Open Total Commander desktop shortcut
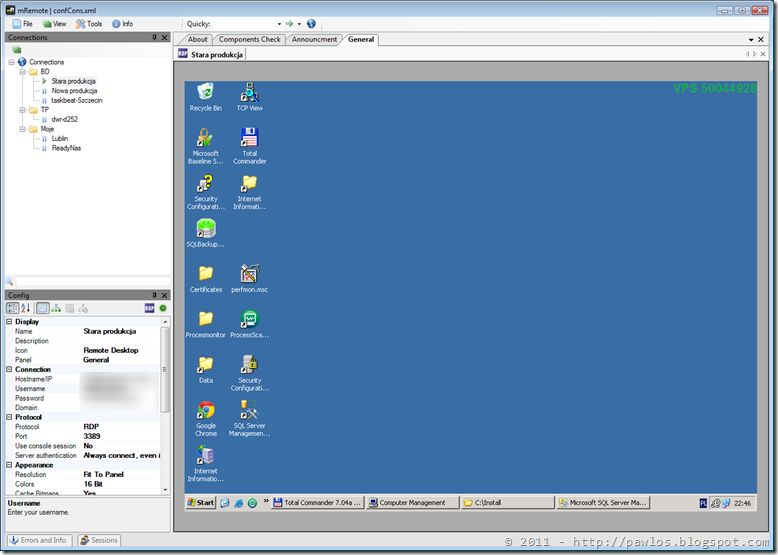The height and width of the screenshot is (555, 778). pos(250,146)
